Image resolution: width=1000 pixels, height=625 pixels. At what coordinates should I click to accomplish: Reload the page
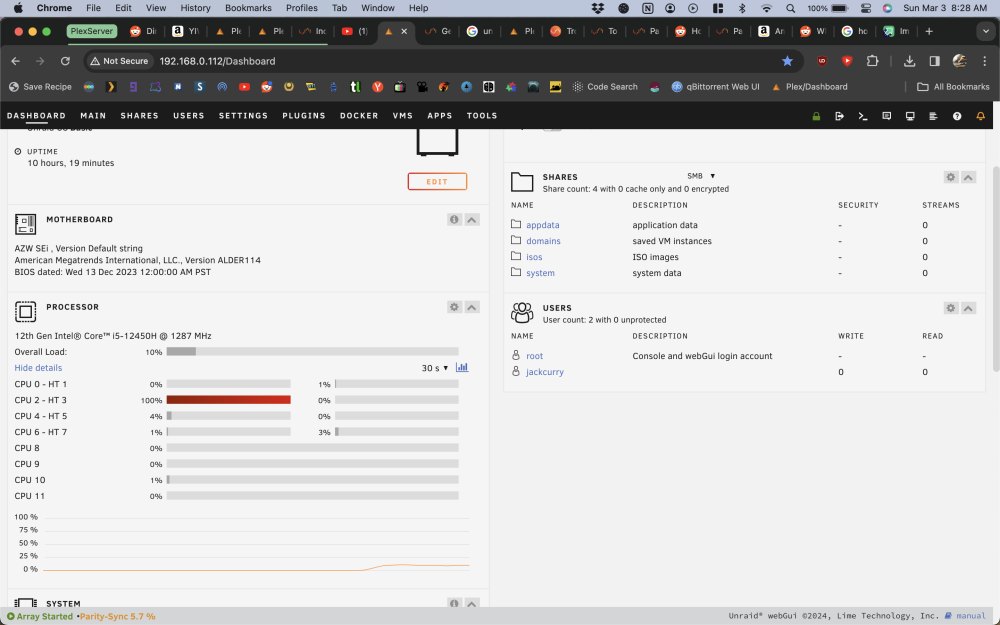[65, 61]
